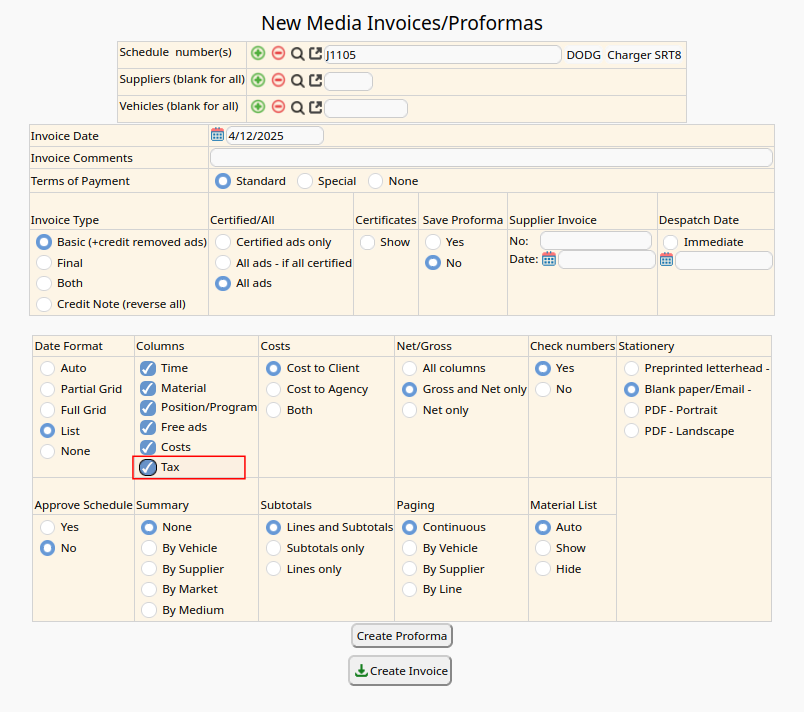Click the Create Invoice button
This screenshot has height=712, width=804.
400,671
